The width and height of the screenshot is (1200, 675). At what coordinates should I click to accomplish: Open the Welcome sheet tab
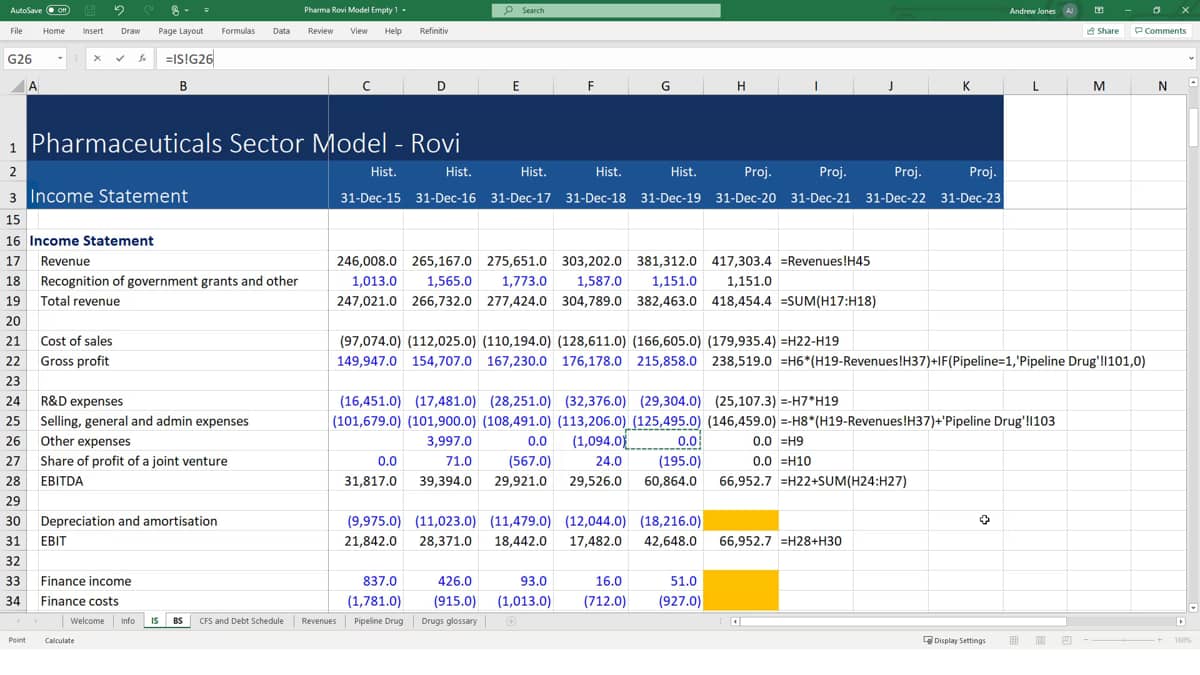[87, 621]
